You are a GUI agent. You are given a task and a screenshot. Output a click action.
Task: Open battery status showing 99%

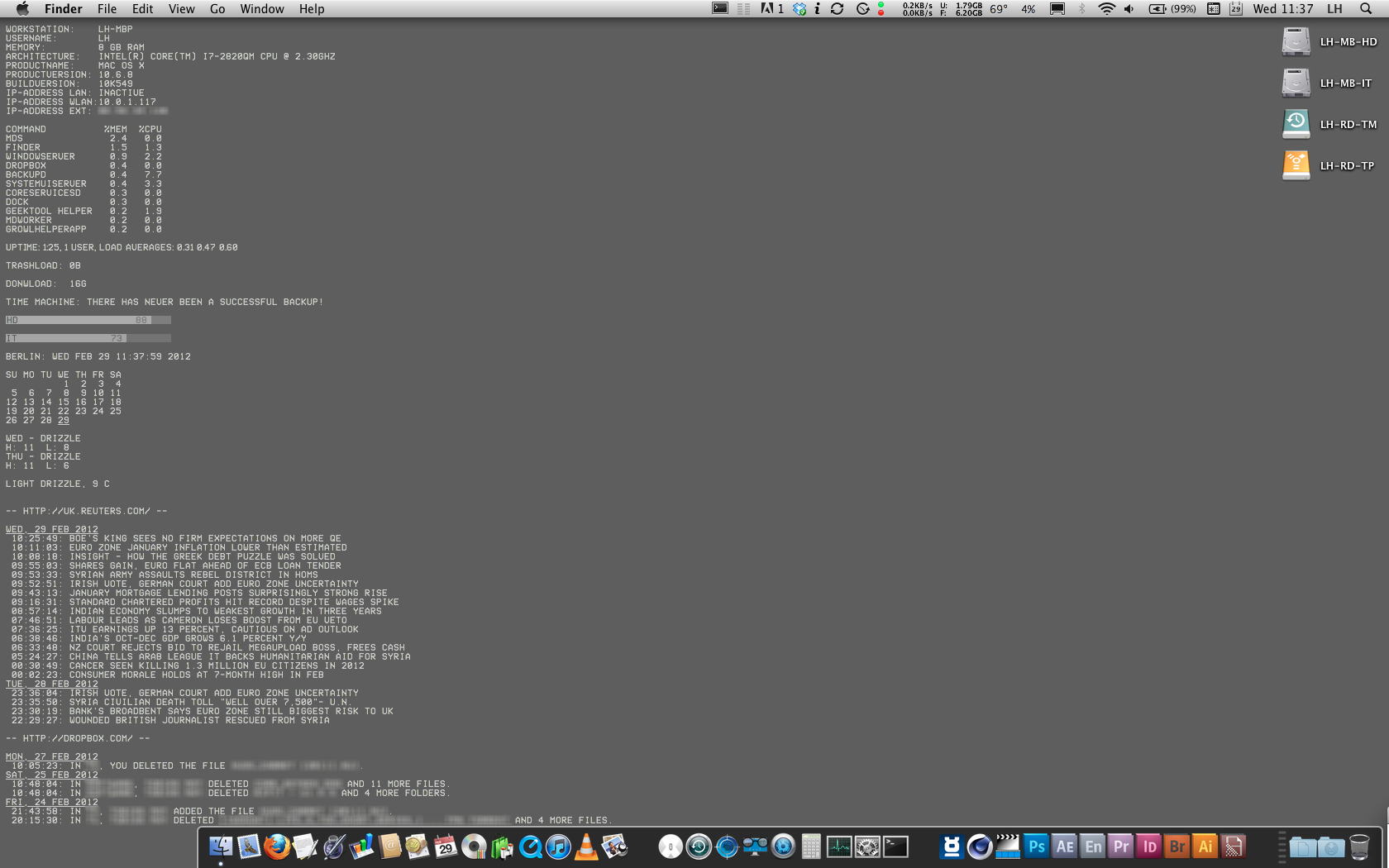[x=1172, y=8]
